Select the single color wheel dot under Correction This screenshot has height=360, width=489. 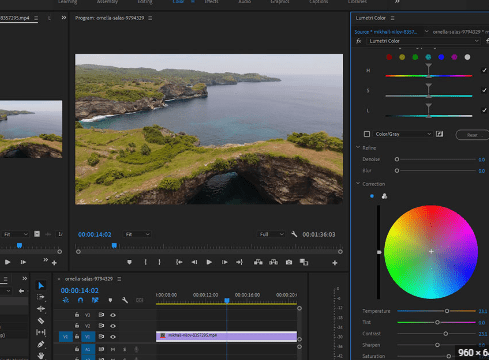point(372,196)
